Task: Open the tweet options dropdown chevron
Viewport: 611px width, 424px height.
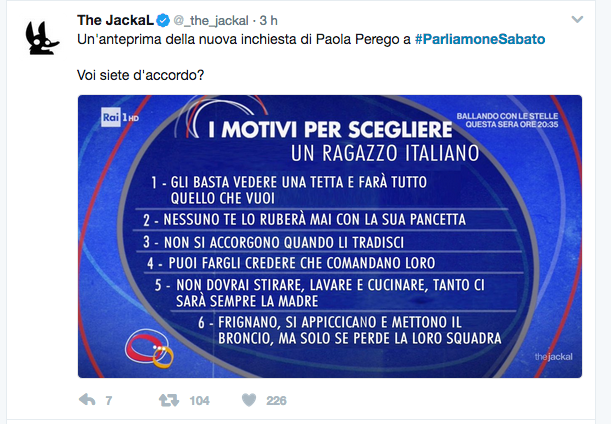Action: coord(577,20)
